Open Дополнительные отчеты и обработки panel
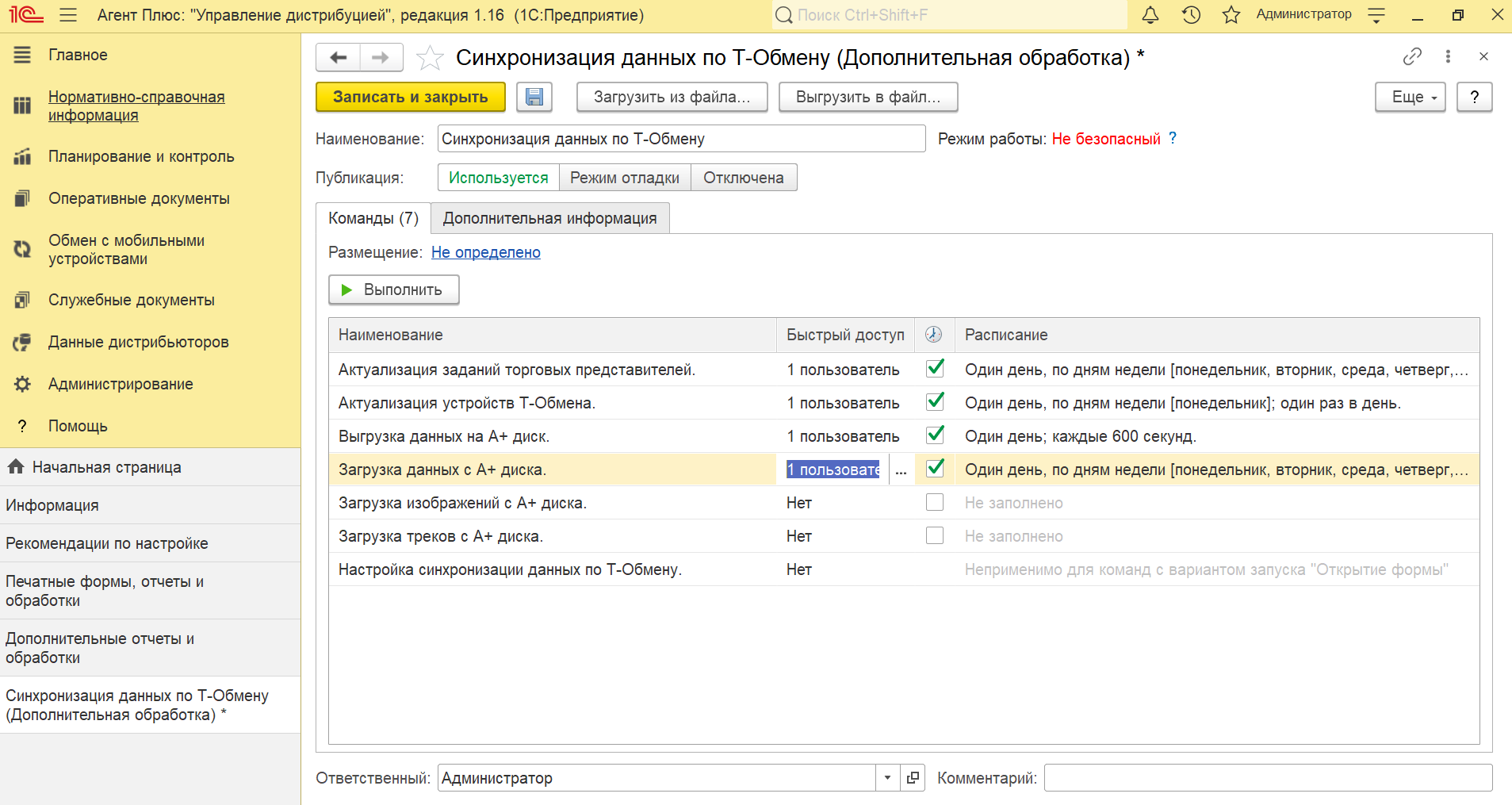Screen dimensions: 1512x805 (x=151, y=648)
